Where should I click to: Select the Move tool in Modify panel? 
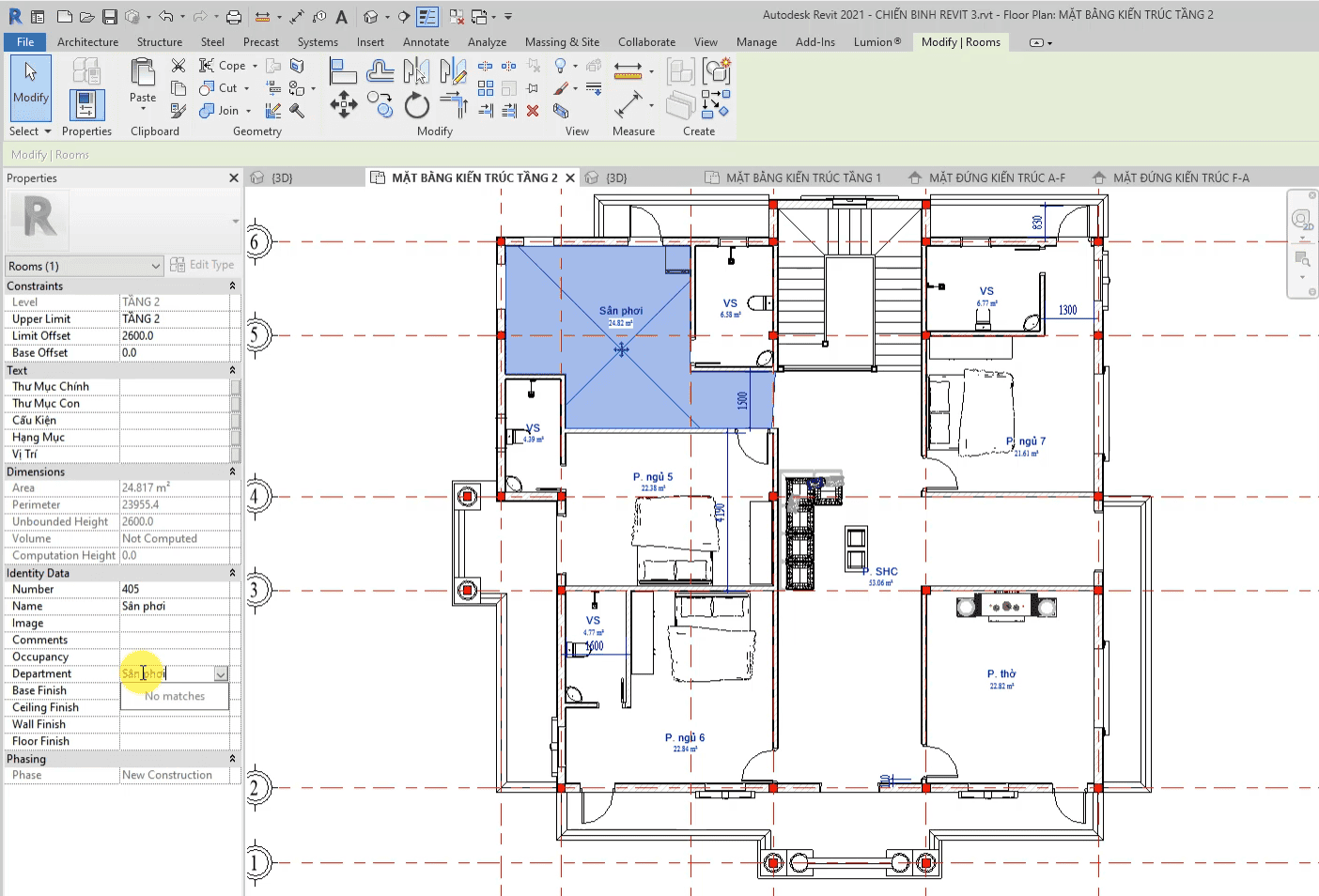343,104
